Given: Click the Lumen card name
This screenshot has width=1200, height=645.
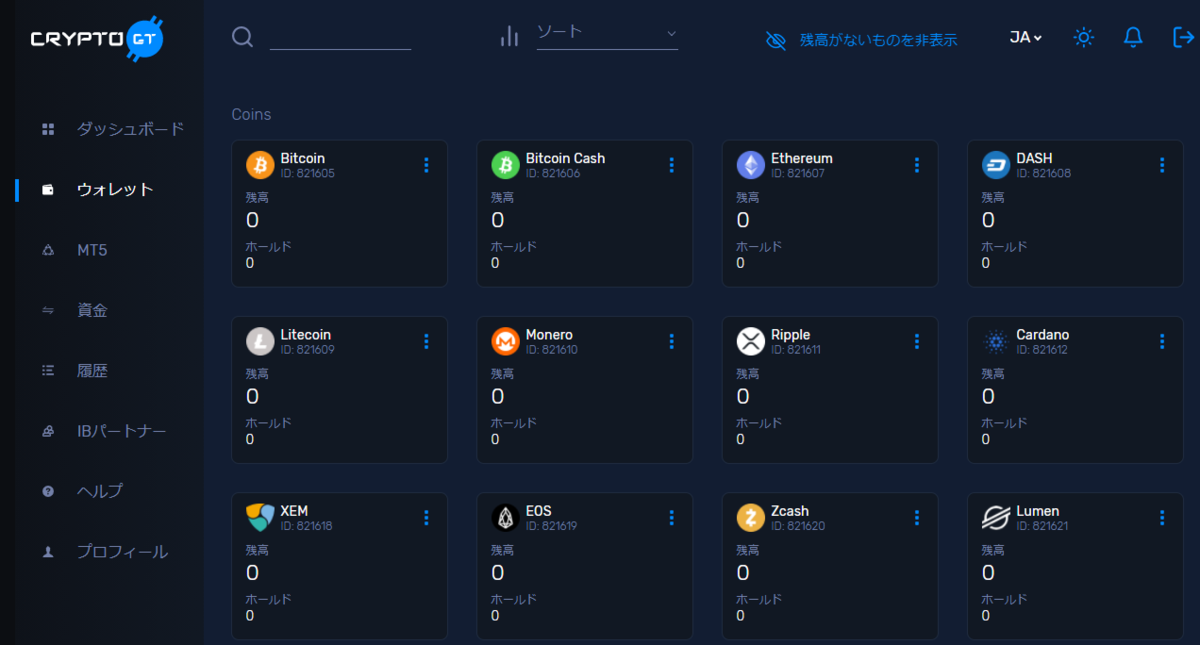Looking at the screenshot, I should 1037,511.
